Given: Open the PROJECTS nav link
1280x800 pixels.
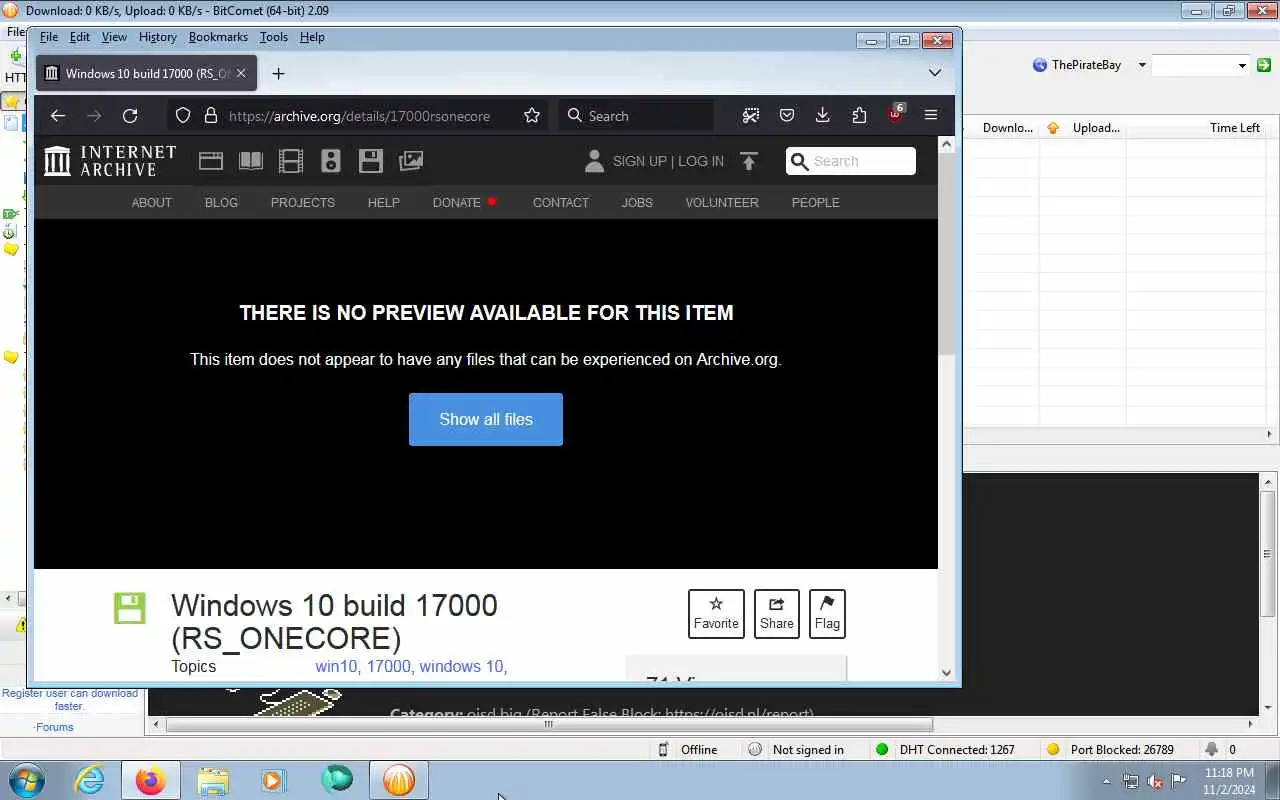Looking at the screenshot, I should pos(303,202).
